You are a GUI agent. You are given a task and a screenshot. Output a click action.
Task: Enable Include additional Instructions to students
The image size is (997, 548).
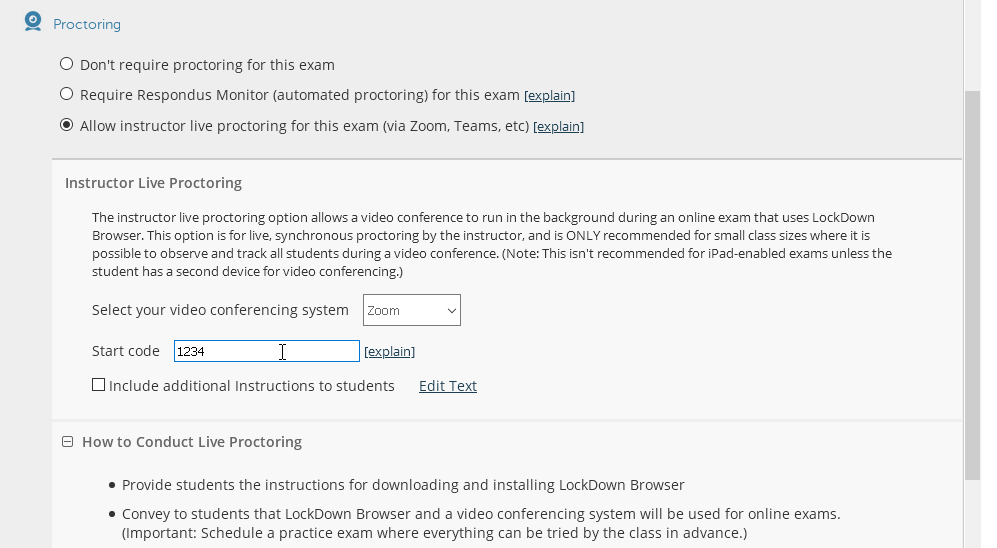tap(98, 385)
